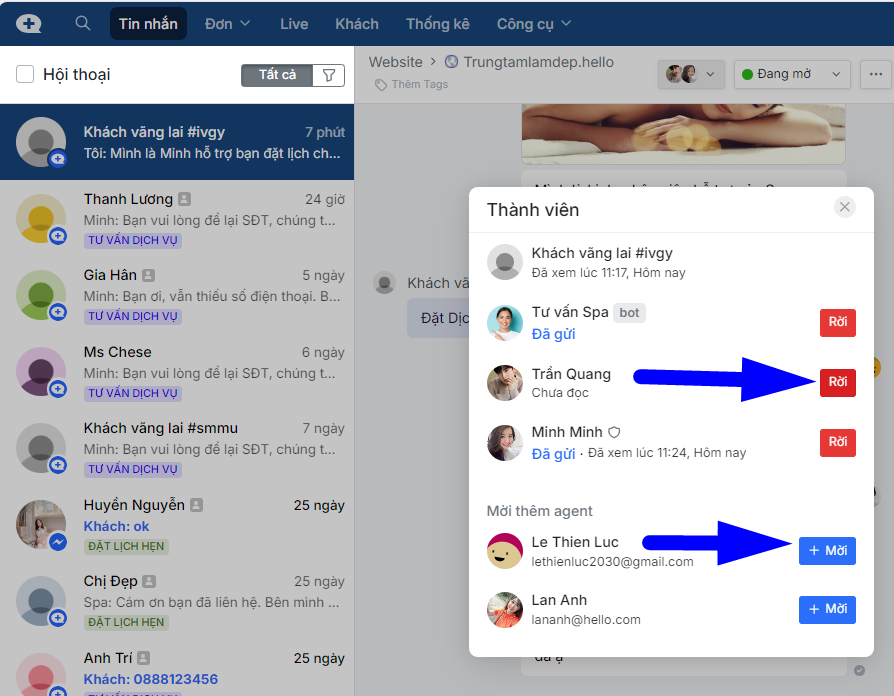Select the Tất cả filter toggle
The height and width of the screenshot is (696, 894).
click(x=277, y=75)
